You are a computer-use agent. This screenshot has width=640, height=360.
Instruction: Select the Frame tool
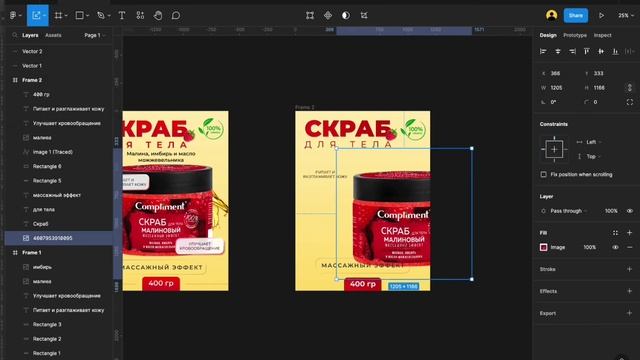coord(58,16)
